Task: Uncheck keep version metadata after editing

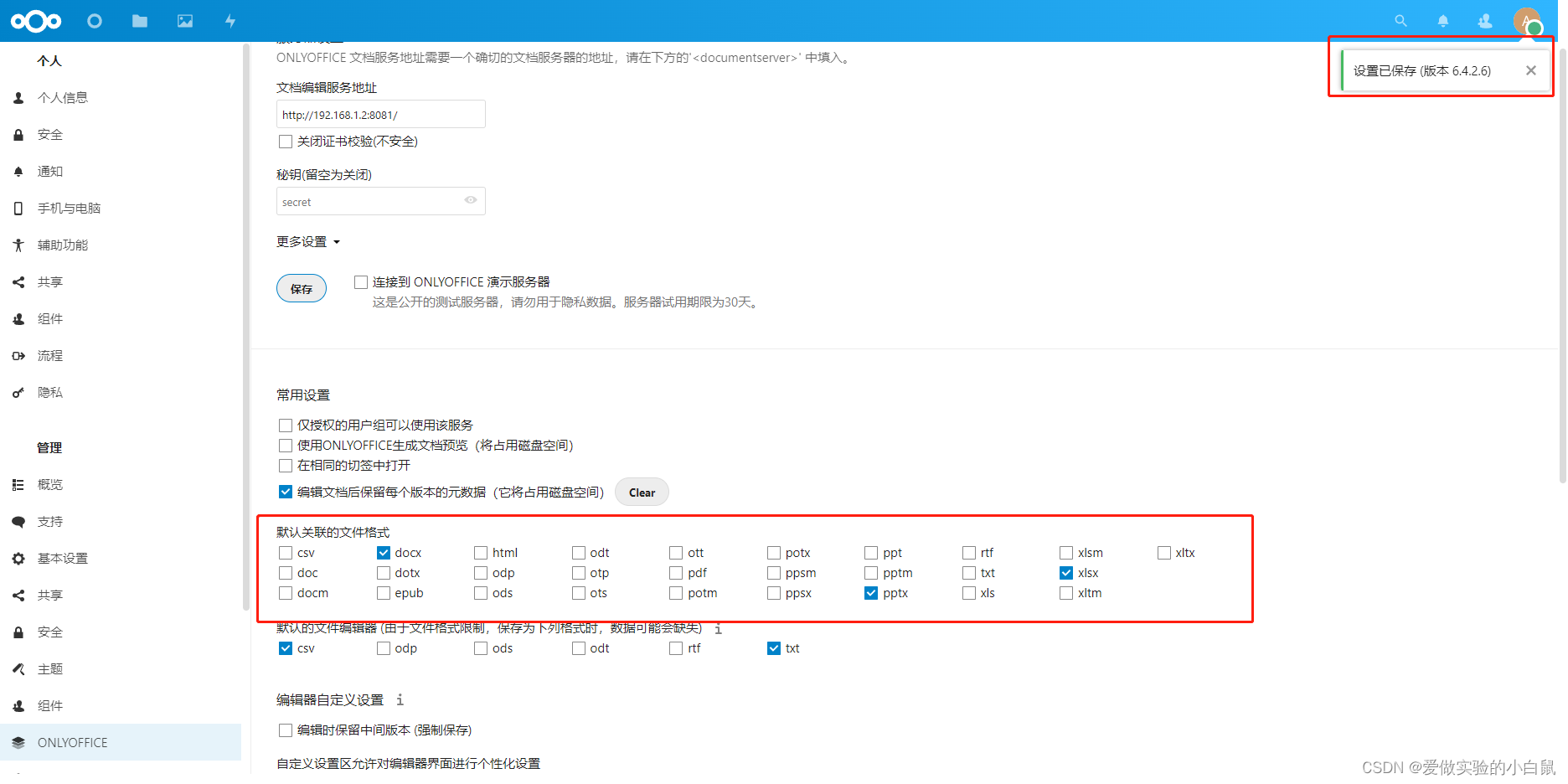Action: pyautogui.click(x=286, y=492)
